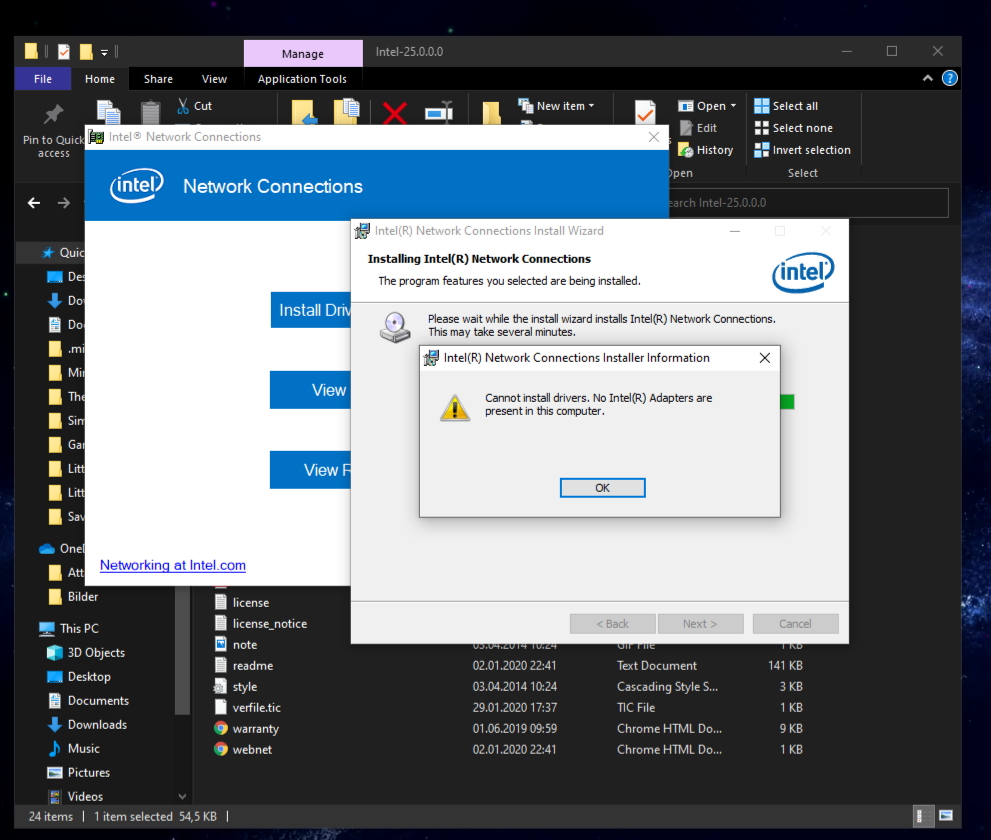Select the note file
Image resolution: width=991 pixels, height=840 pixels.
point(245,645)
